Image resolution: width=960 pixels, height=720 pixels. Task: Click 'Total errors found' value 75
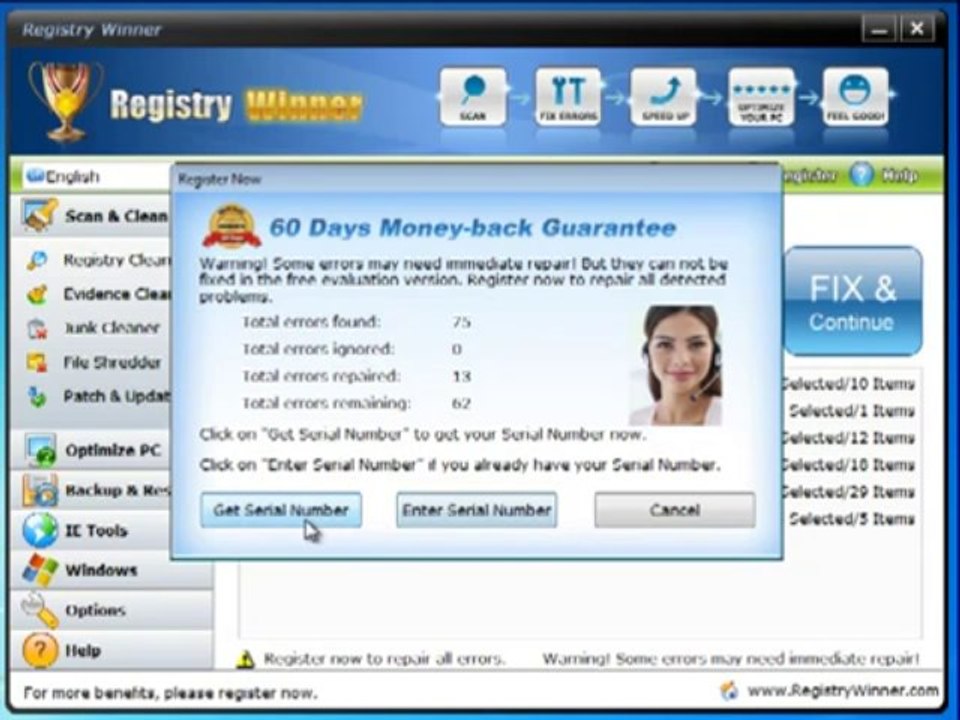pos(462,321)
